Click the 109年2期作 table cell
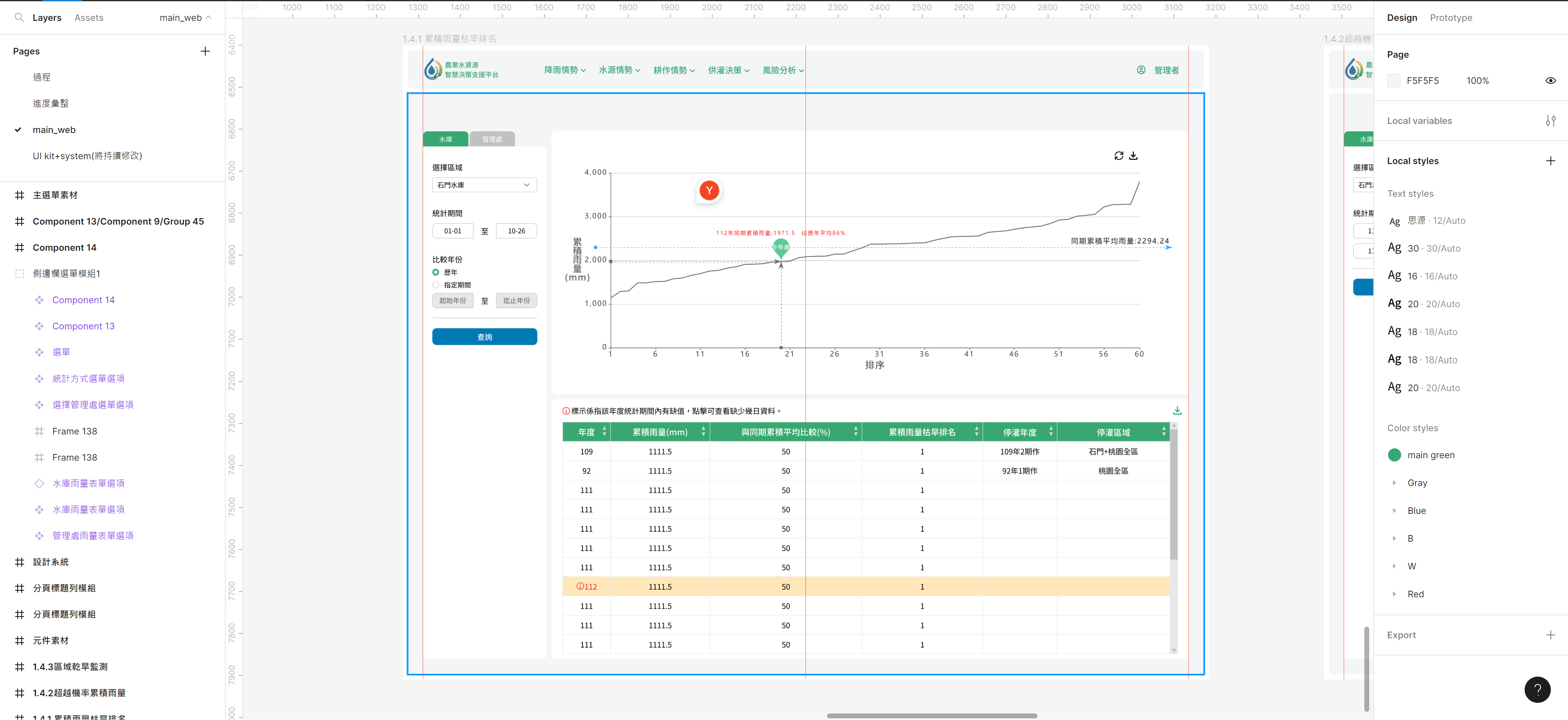Viewport: 1568px width, 720px height. pos(1020,452)
